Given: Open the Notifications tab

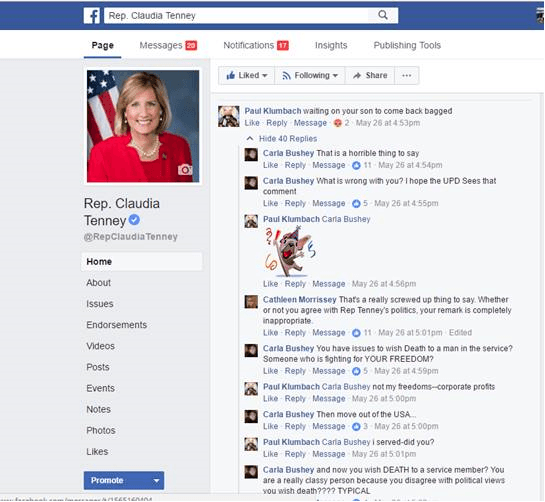Looking at the screenshot, I should [x=256, y=45].
